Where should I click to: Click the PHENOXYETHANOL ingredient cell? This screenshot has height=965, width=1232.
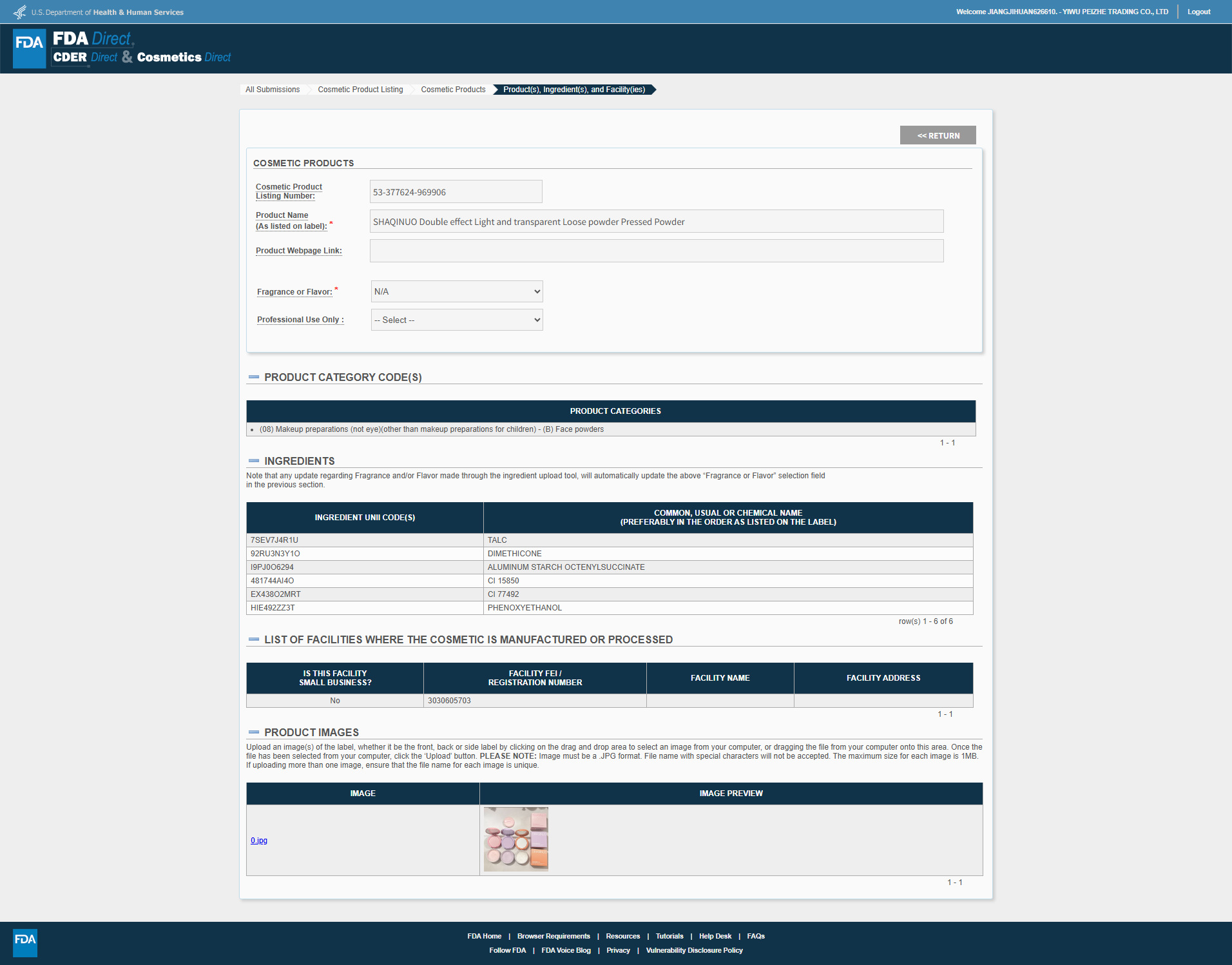[x=728, y=608]
